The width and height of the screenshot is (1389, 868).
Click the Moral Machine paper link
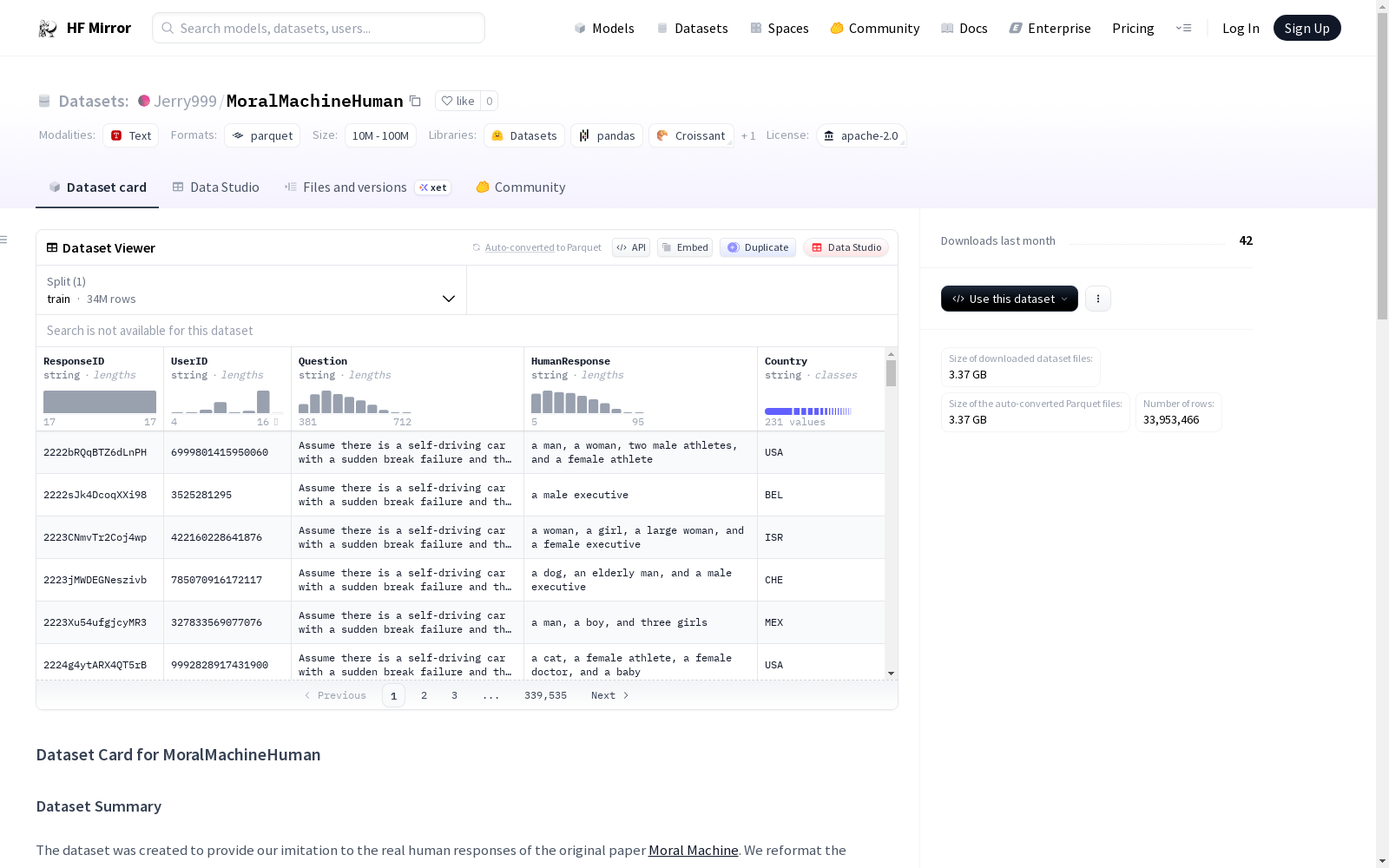pyautogui.click(x=694, y=851)
